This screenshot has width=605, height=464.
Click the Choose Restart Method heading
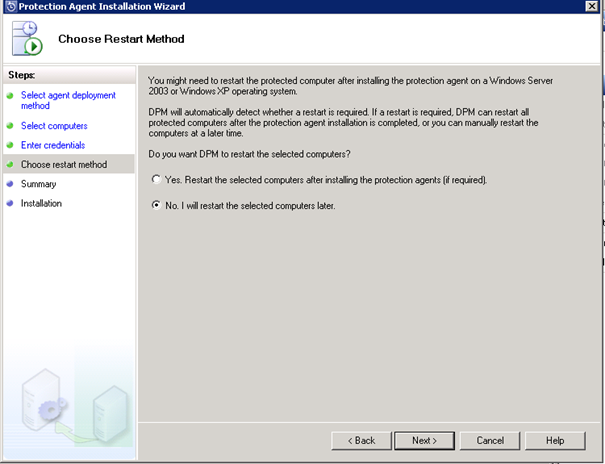[x=121, y=39]
